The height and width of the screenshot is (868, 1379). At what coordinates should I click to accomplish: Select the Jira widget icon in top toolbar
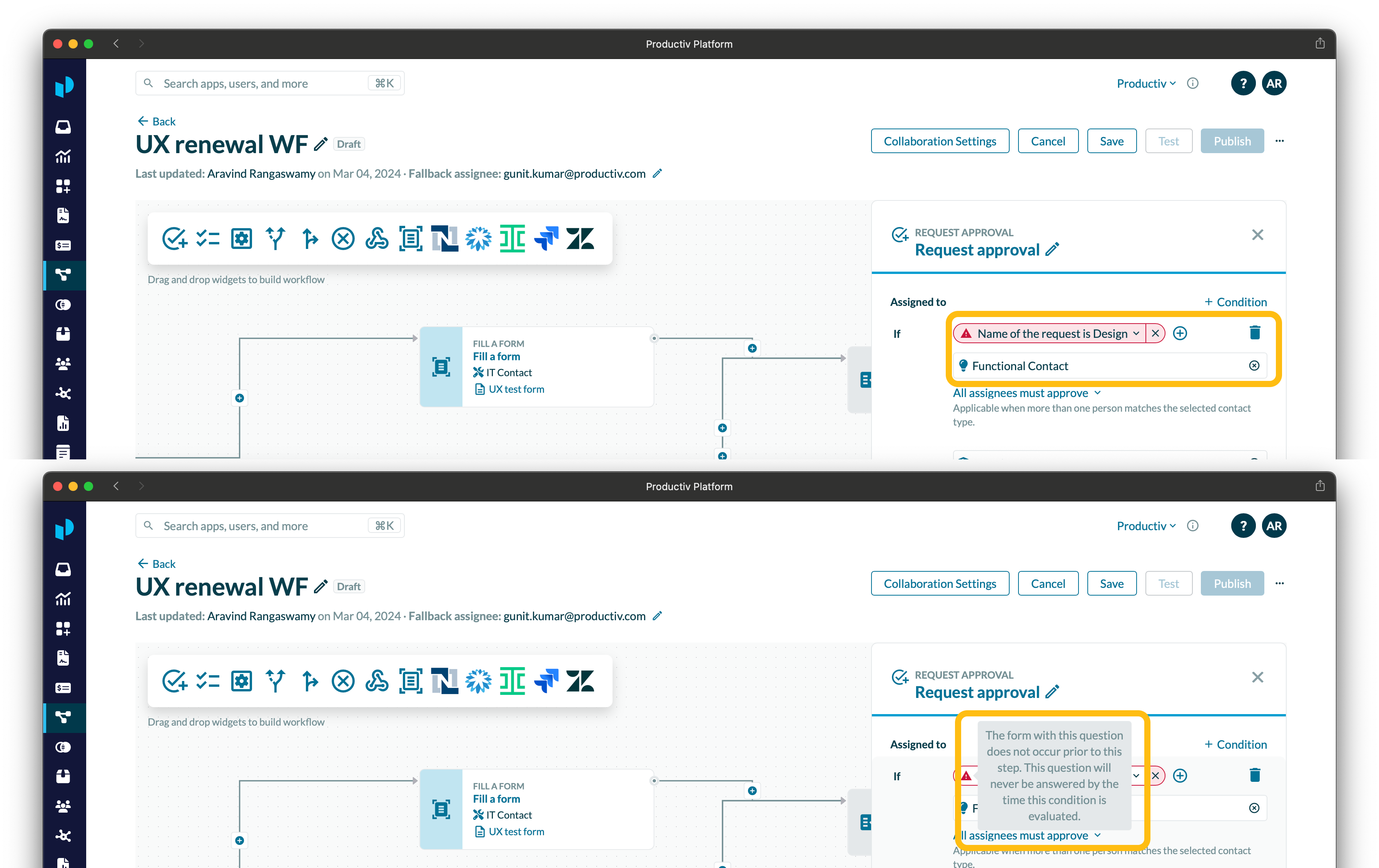point(546,239)
